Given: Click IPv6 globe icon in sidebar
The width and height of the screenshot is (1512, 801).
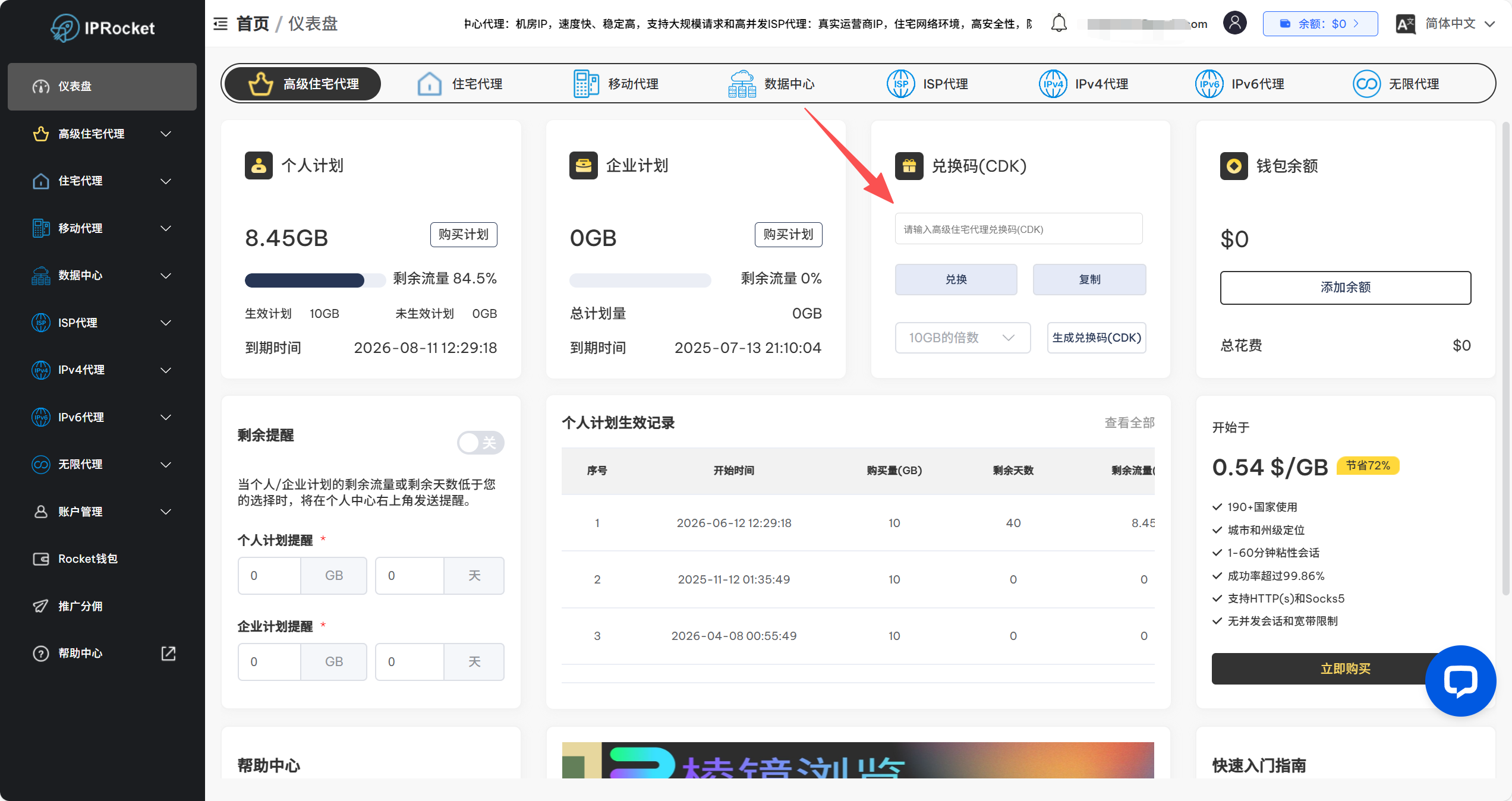Looking at the screenshot, I should click(40, 417).
